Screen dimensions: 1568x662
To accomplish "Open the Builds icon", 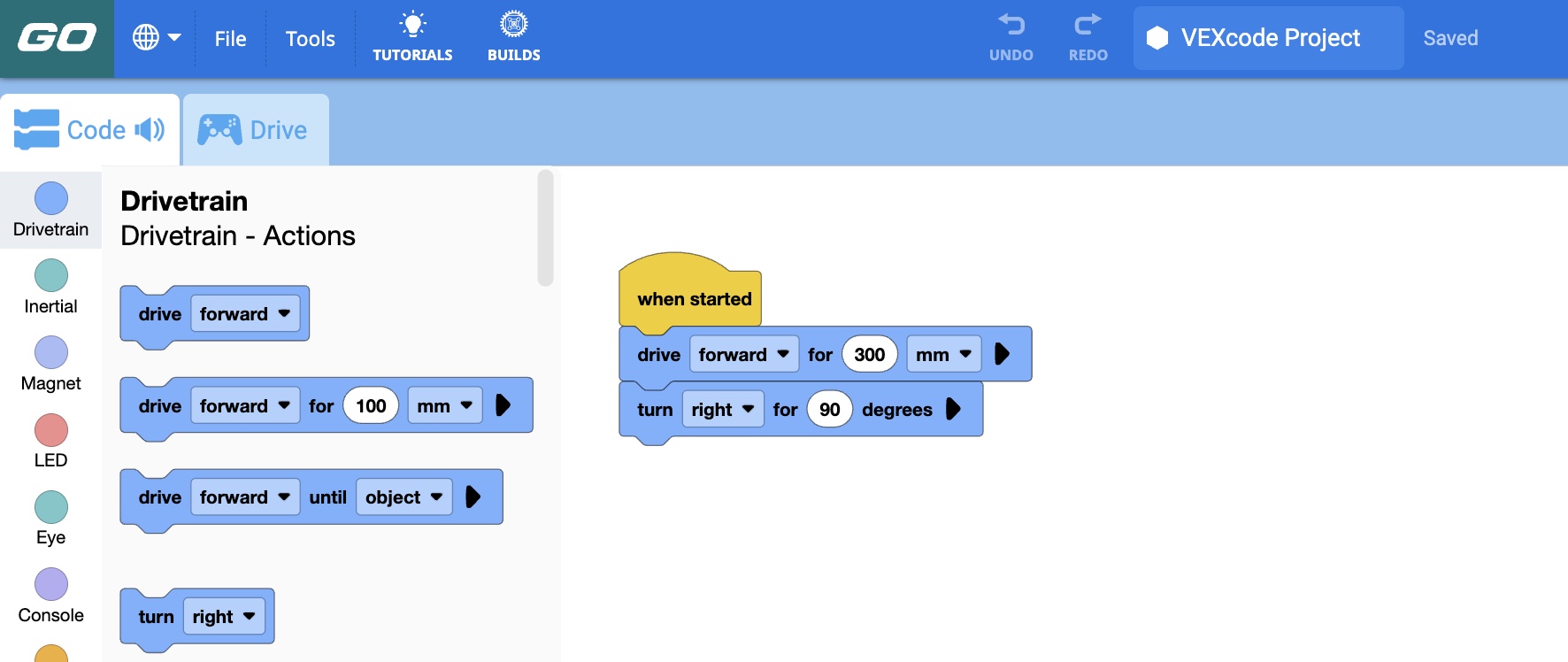I will click(x=513, y=25).
